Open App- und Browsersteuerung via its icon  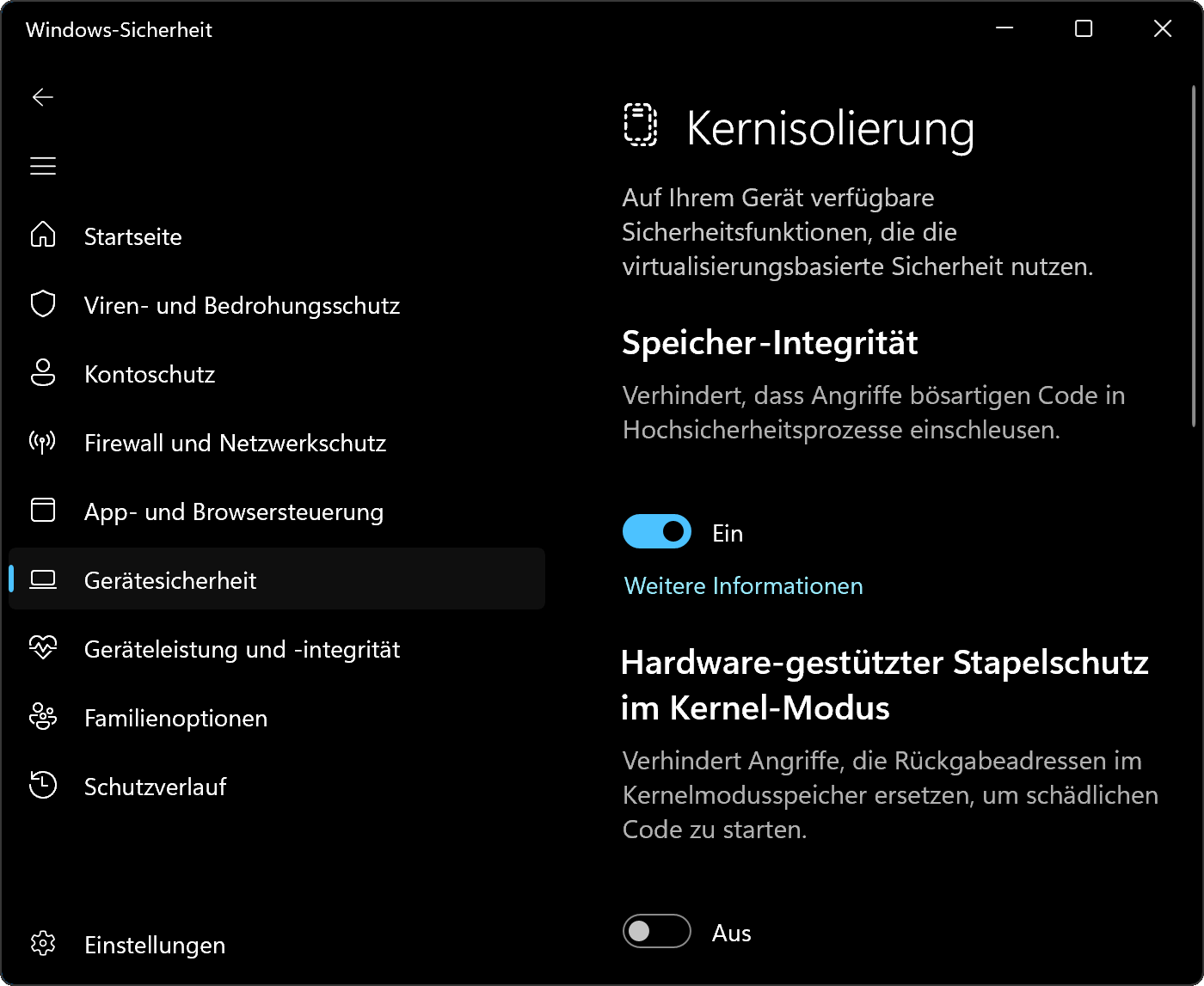(42, 511)
